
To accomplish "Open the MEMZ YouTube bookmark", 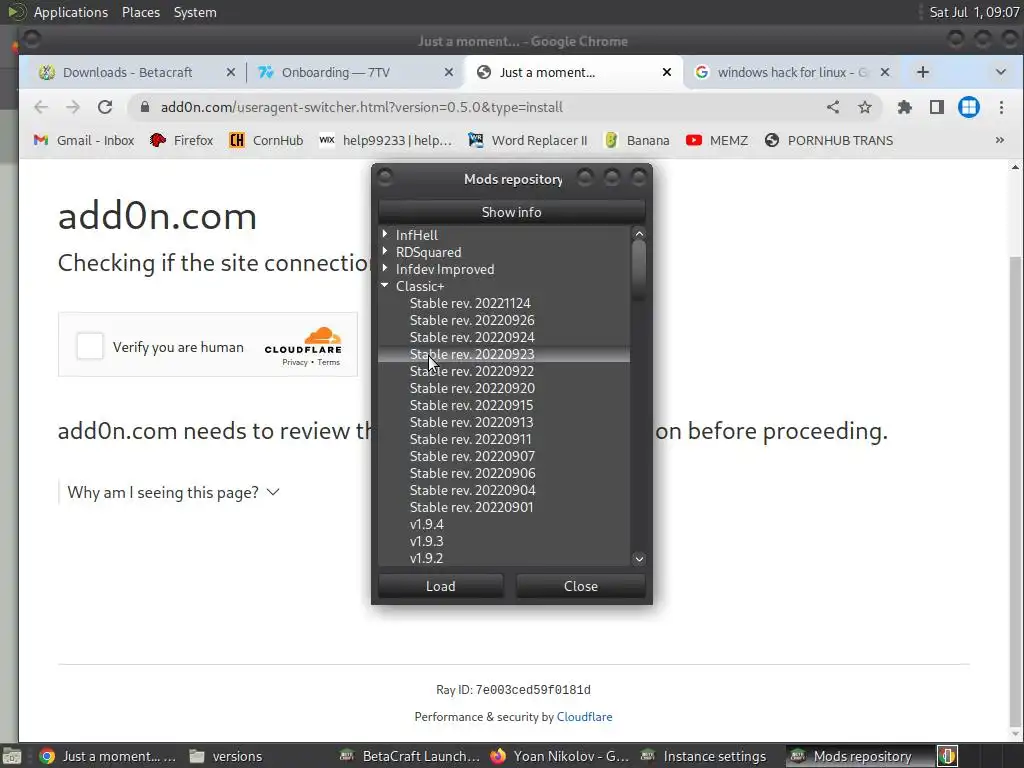I will tap(717, 140).
